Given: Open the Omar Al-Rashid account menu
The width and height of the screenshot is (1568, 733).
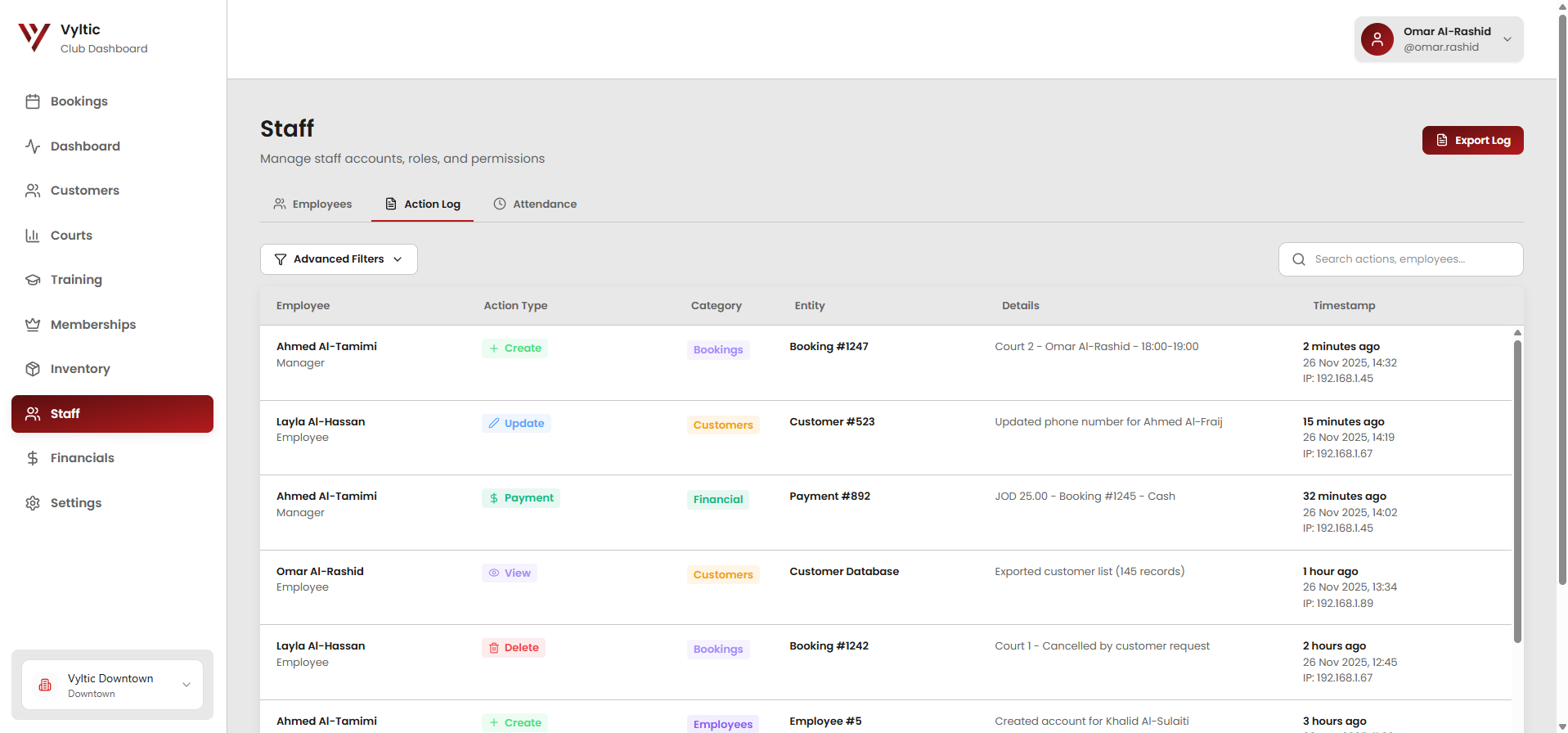Looking at the screenshot, I should pyautogui.click(x=1438, y=39).
